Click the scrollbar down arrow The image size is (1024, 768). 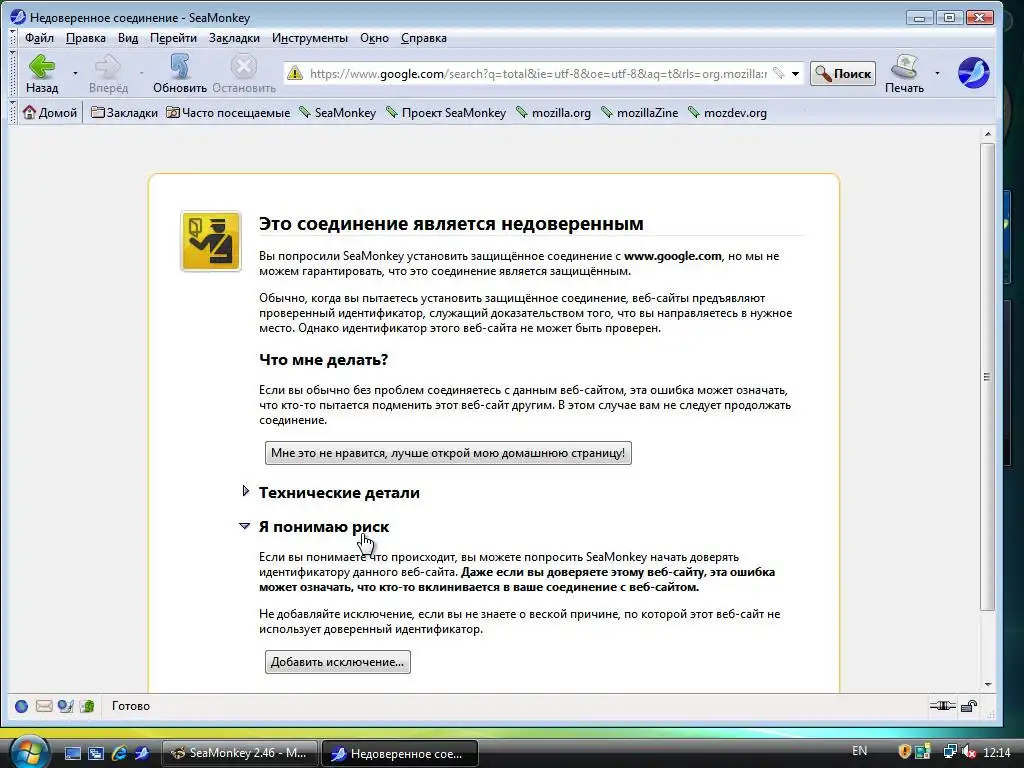pyautogui.click(x=987, y=684)
